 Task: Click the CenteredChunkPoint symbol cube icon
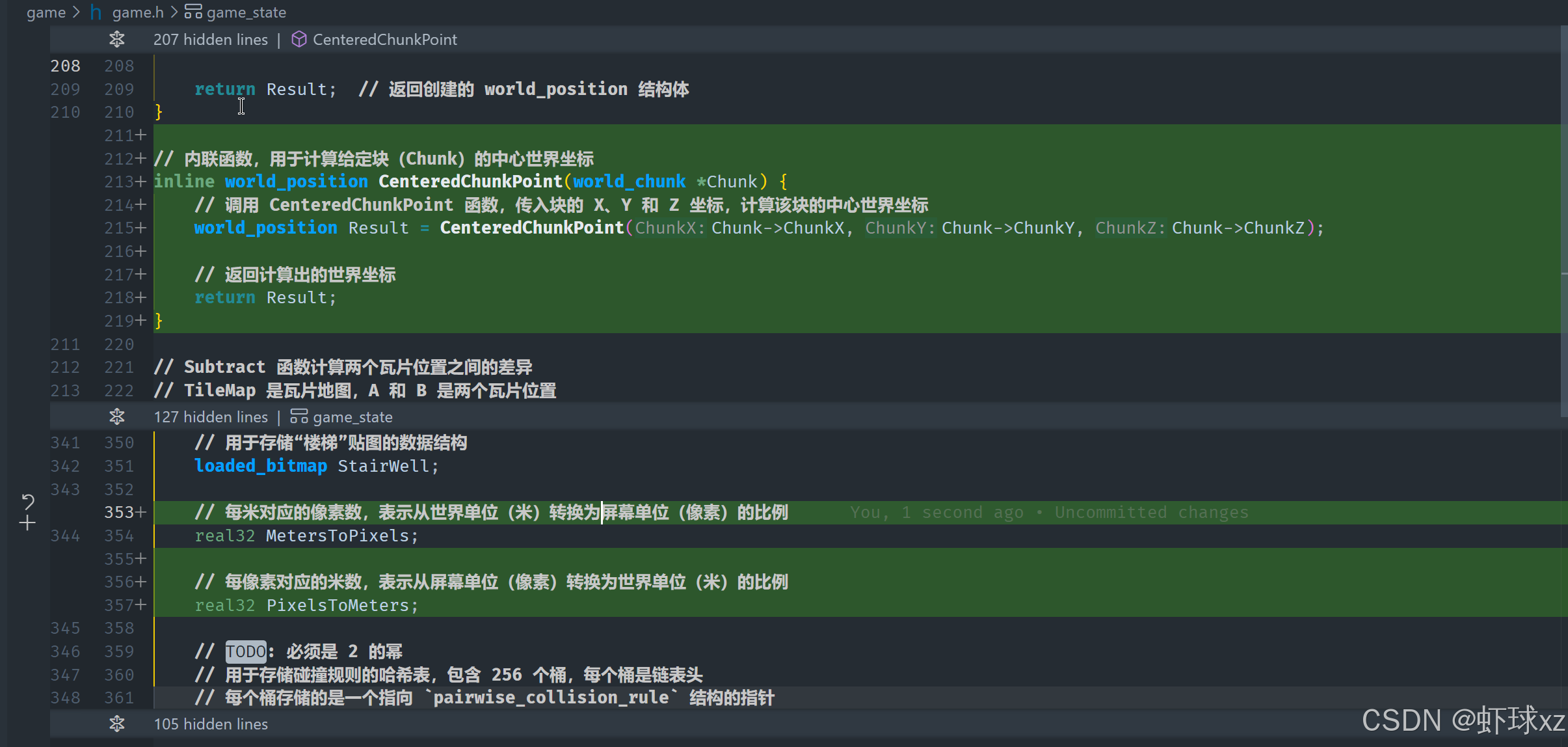(x=299, y=40)
